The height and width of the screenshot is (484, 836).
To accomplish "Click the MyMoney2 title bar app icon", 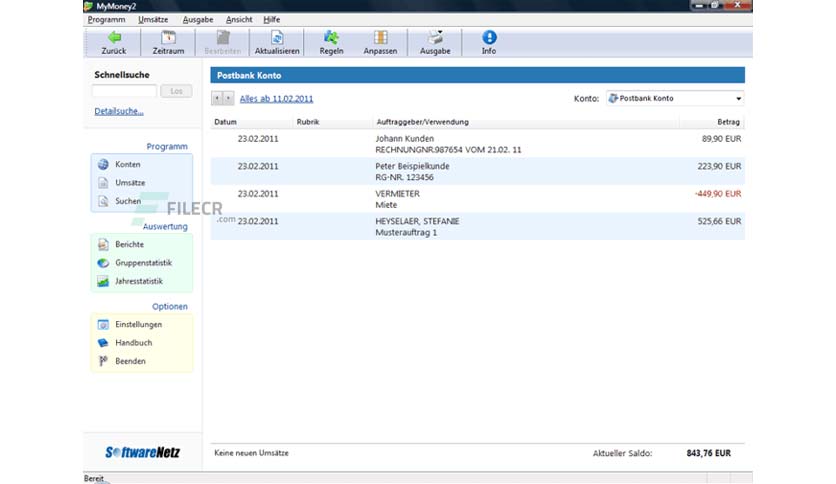I will coord(89,6).
